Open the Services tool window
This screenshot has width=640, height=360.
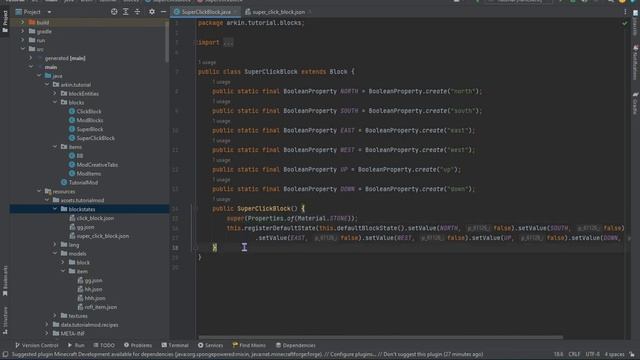[x=211, y=345]
